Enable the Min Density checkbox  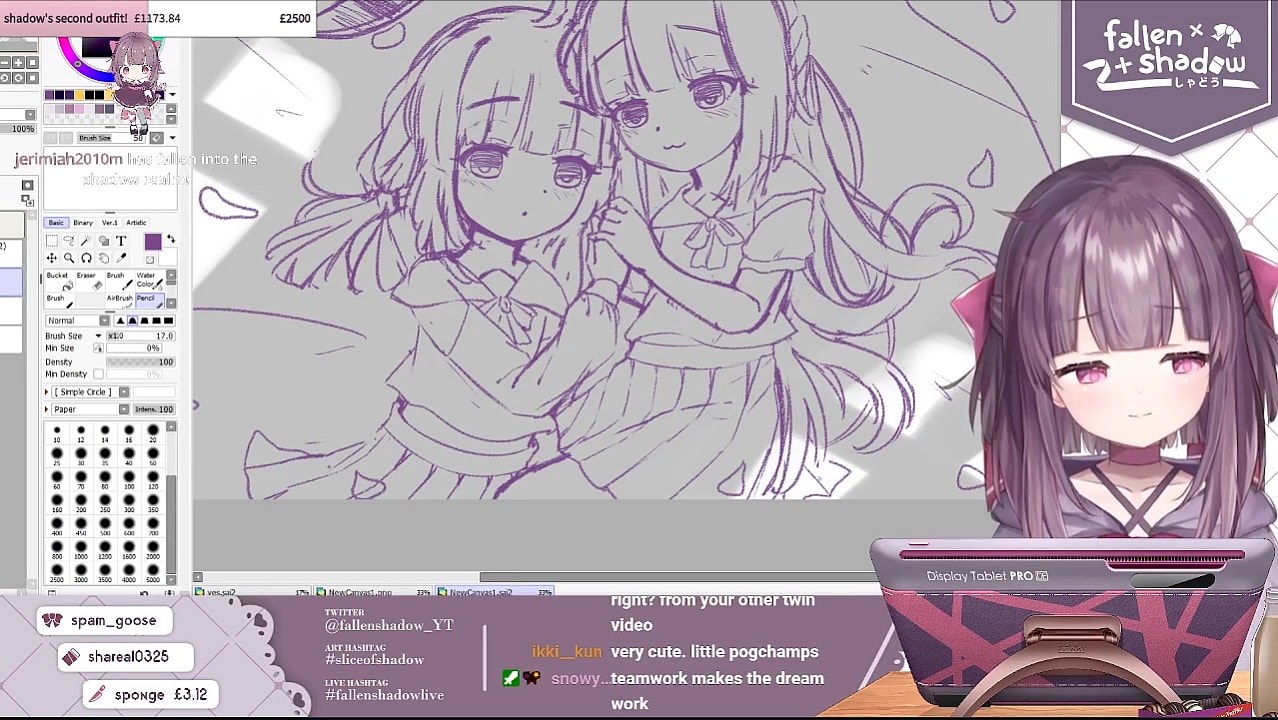[97, 373]
